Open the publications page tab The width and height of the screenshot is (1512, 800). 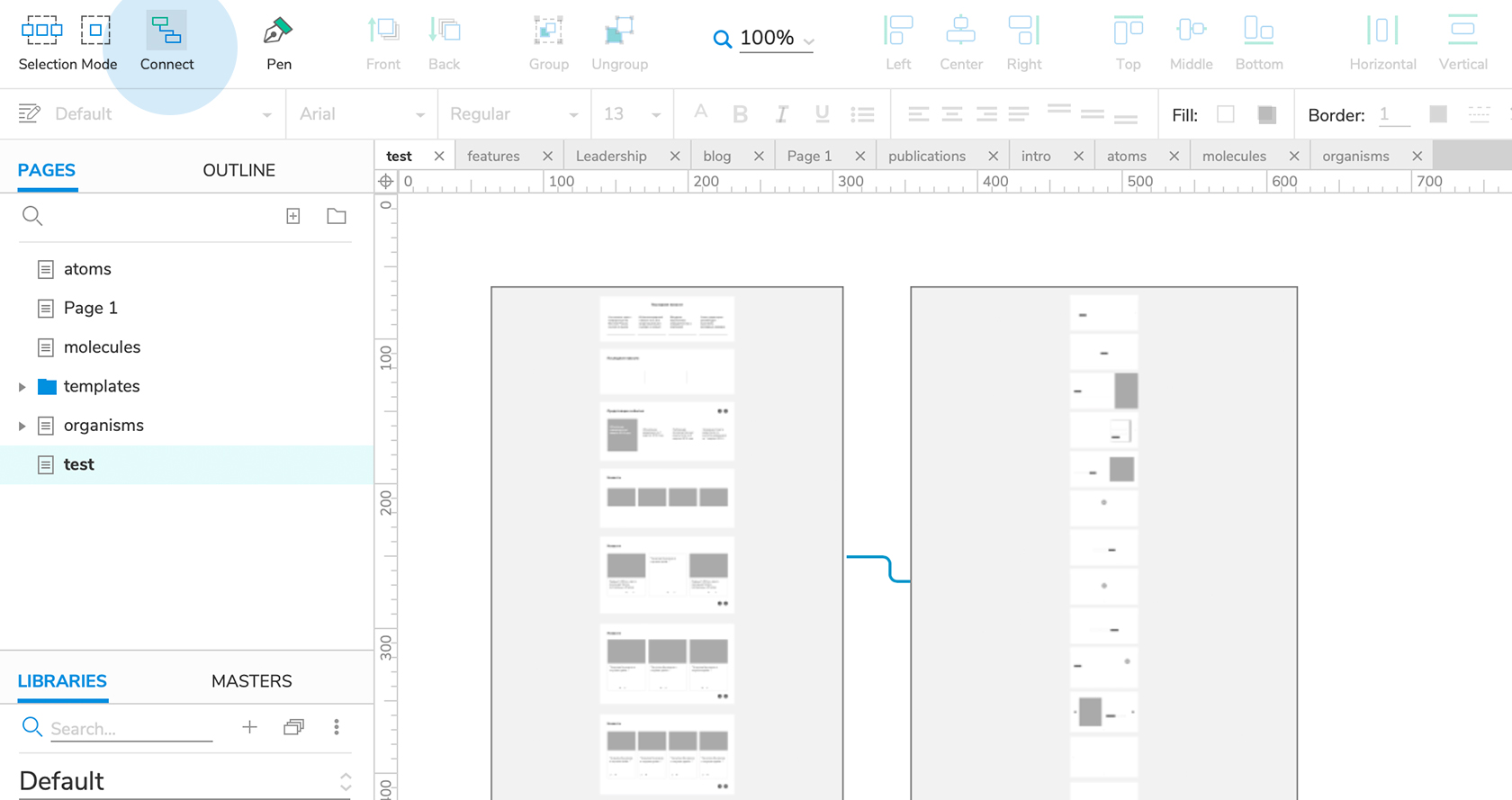tap(927, 156)
